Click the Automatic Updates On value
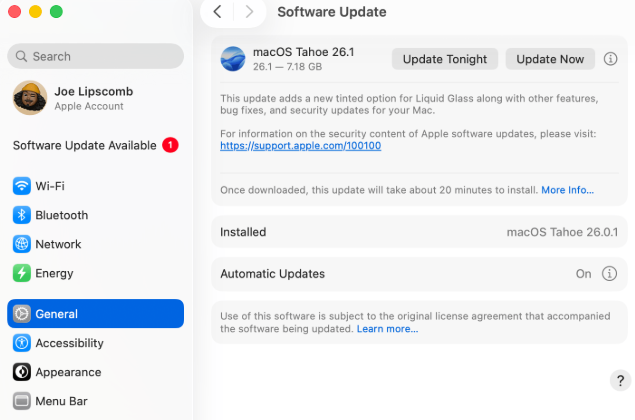The width and height of the screenshot is (635, 420). click(x=583, y=274)
